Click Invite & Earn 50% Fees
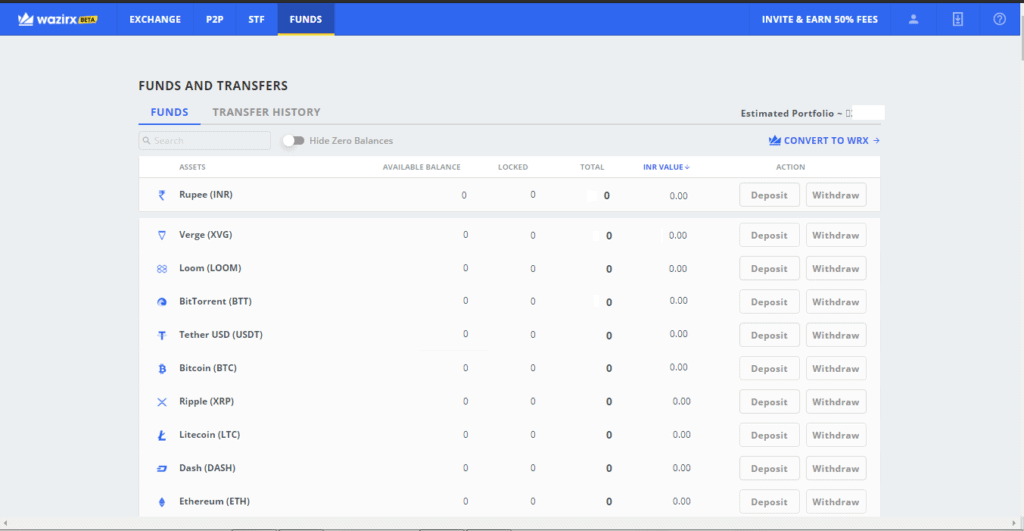Image resolution: width=1024 pixels, height=531 pixels. coord(820,20)
